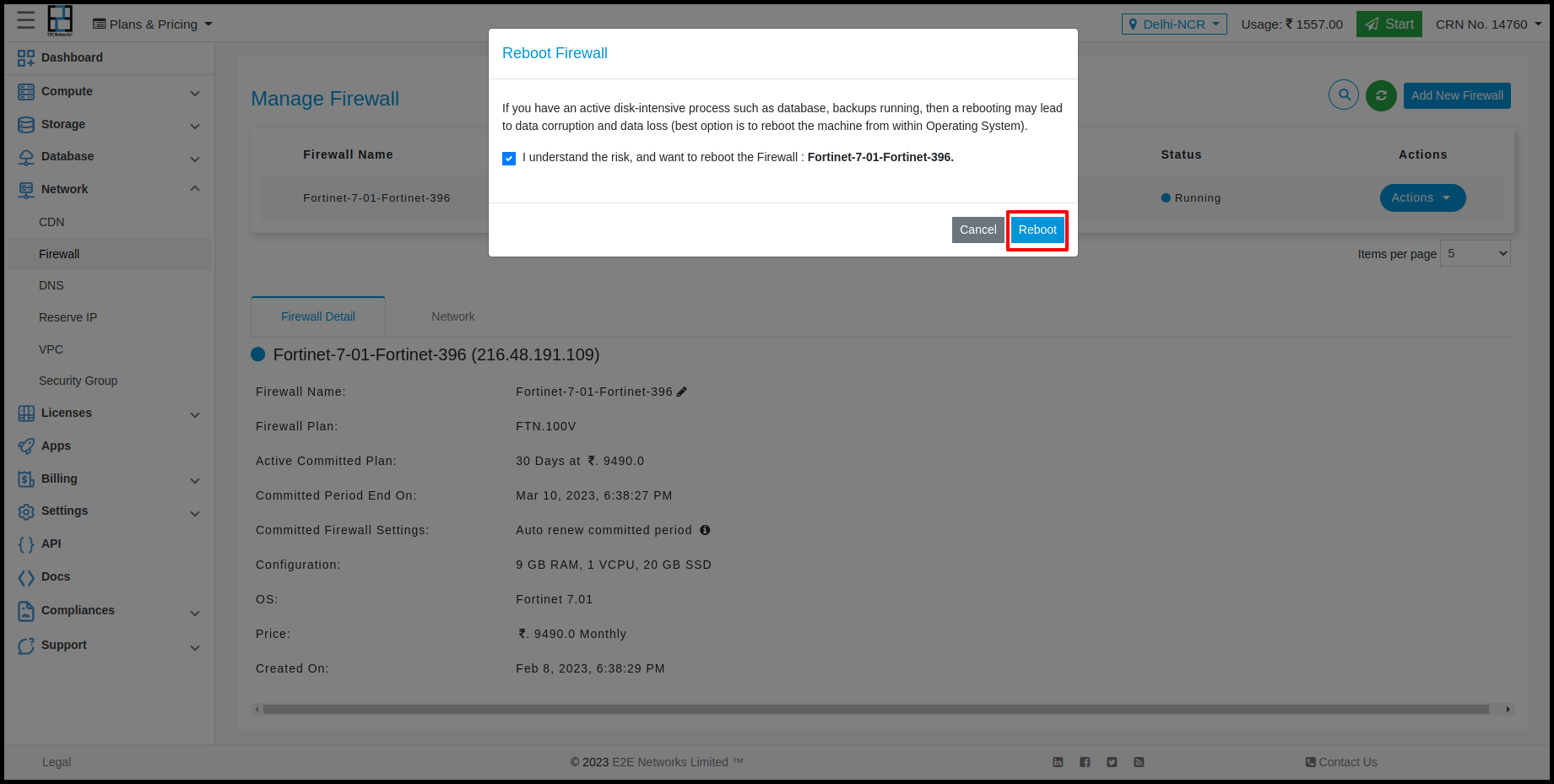Expand the Licenses menu chevron
The height and width of the screenshot is (784, 1554).
(x=195, y=414)
